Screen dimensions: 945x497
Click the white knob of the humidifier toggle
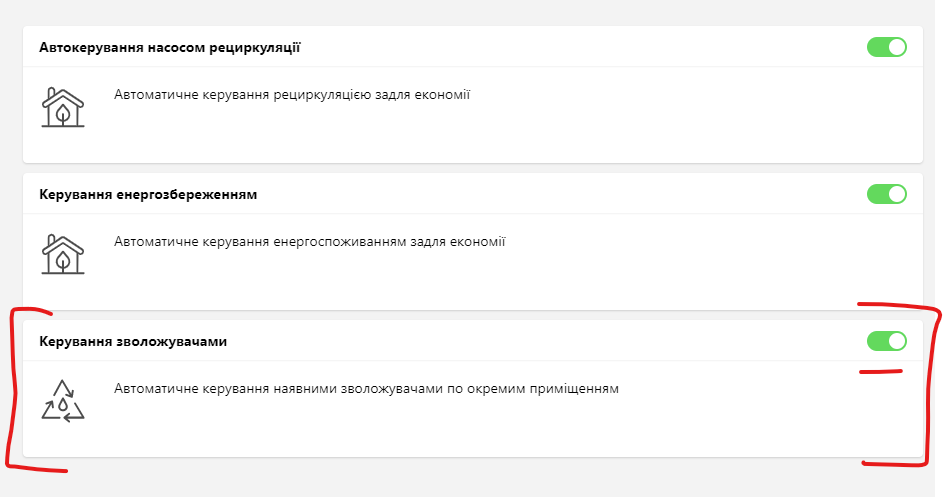[x=896, y=341]
